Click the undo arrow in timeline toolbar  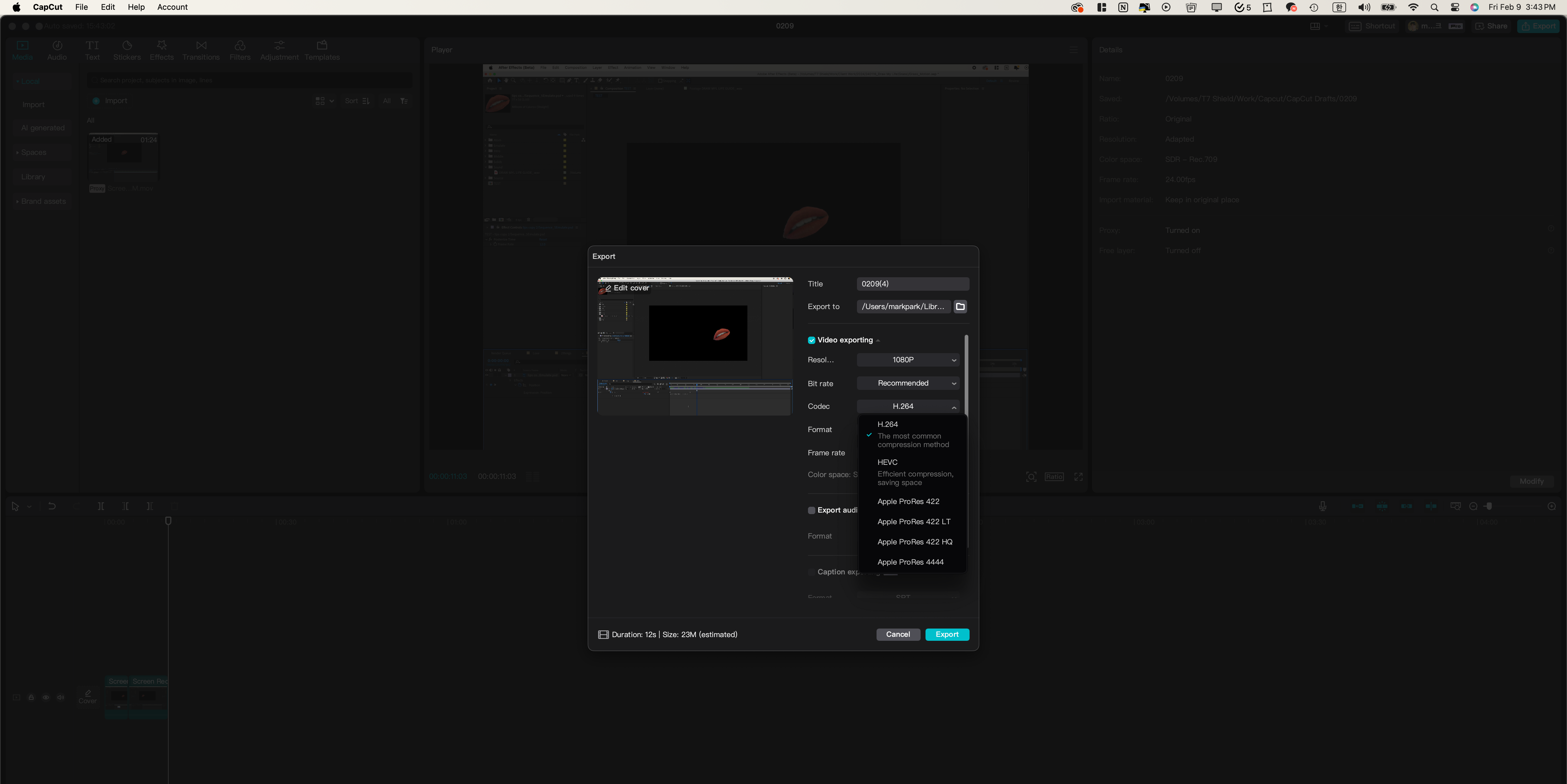tap(52, 506)
